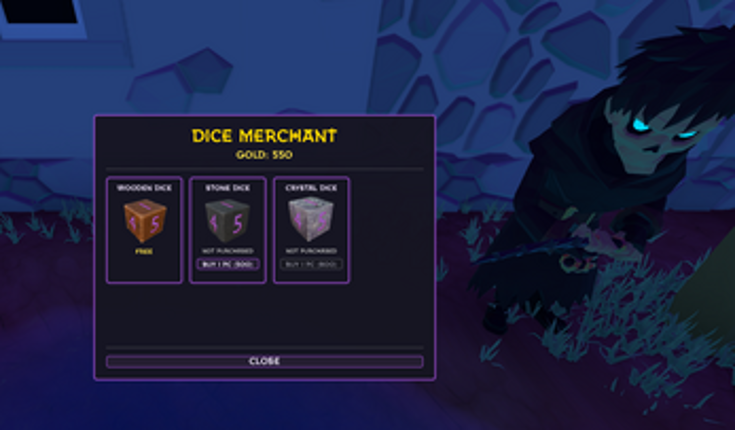Click Not Purchased status under Stone Dice
This screenshot has width=735, height=430.
coord(228,251)
